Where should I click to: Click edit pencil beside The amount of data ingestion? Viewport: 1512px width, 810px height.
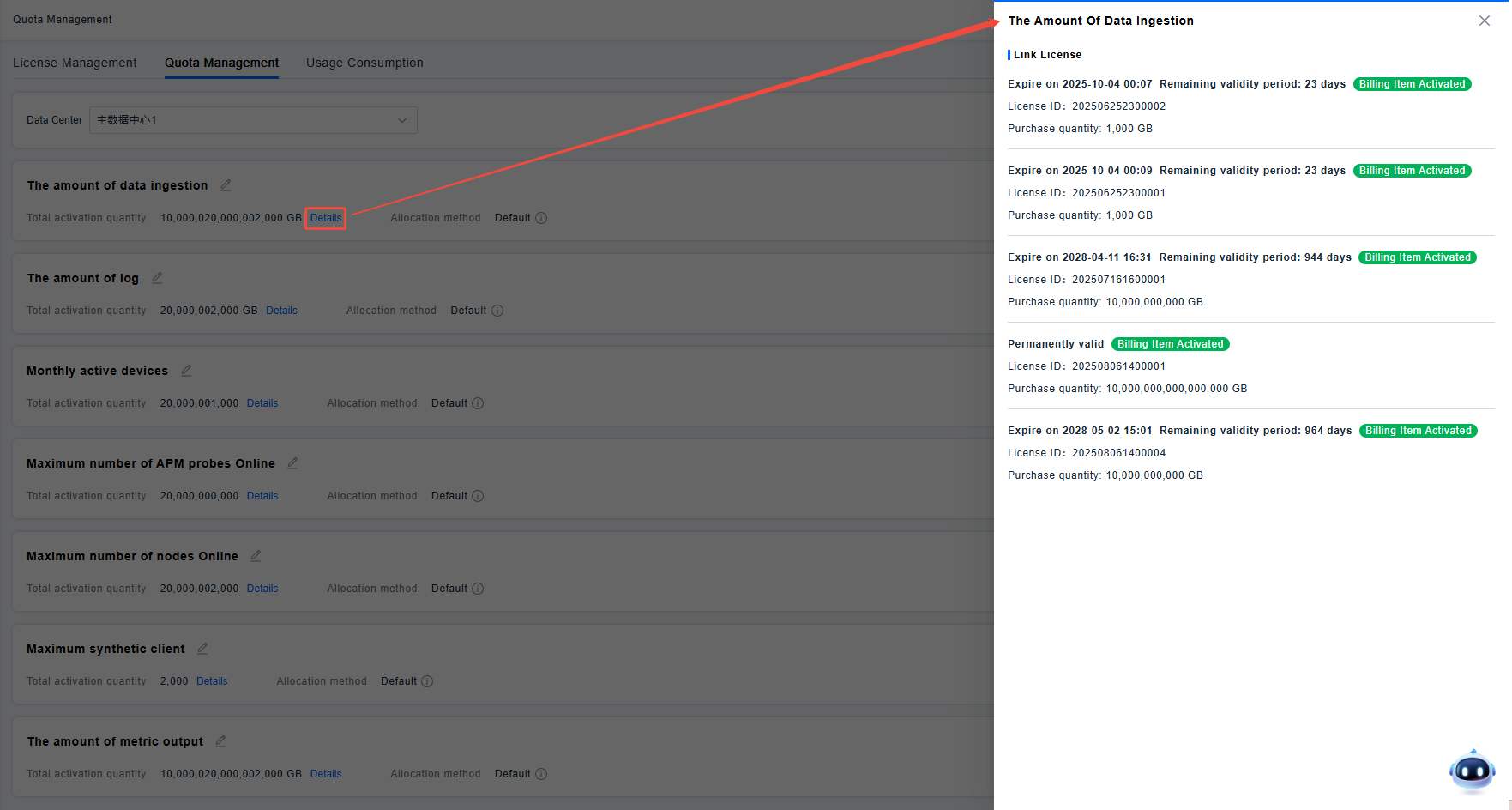(x=226, y=185)
